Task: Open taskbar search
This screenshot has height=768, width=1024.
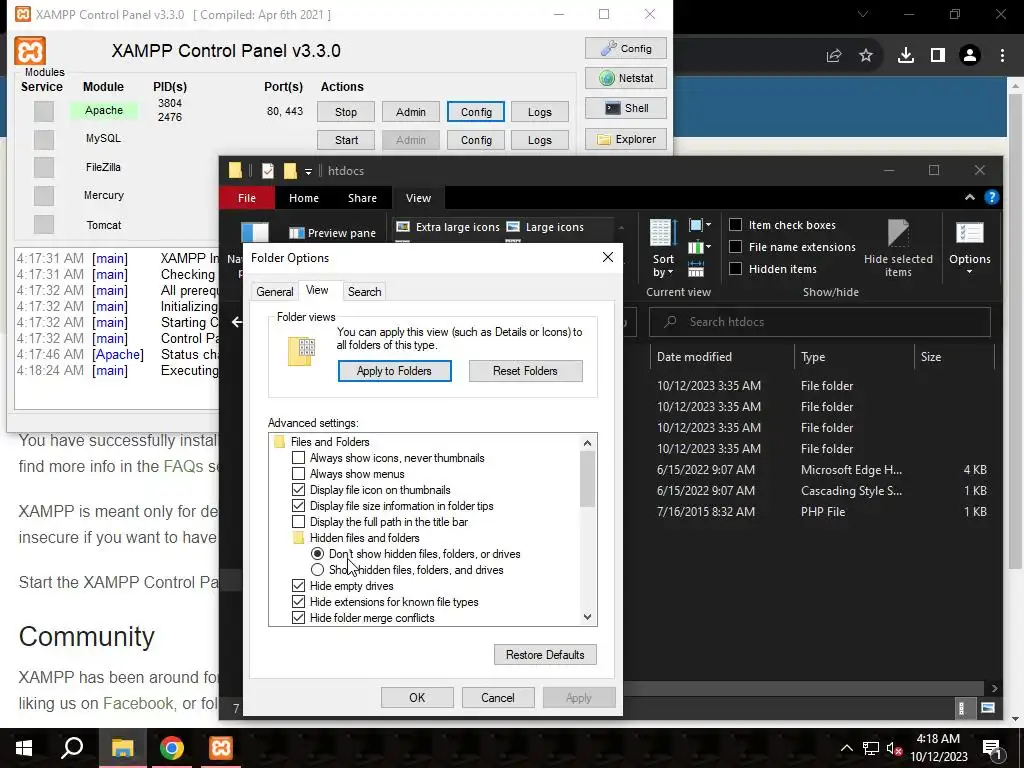Action: 72,748
